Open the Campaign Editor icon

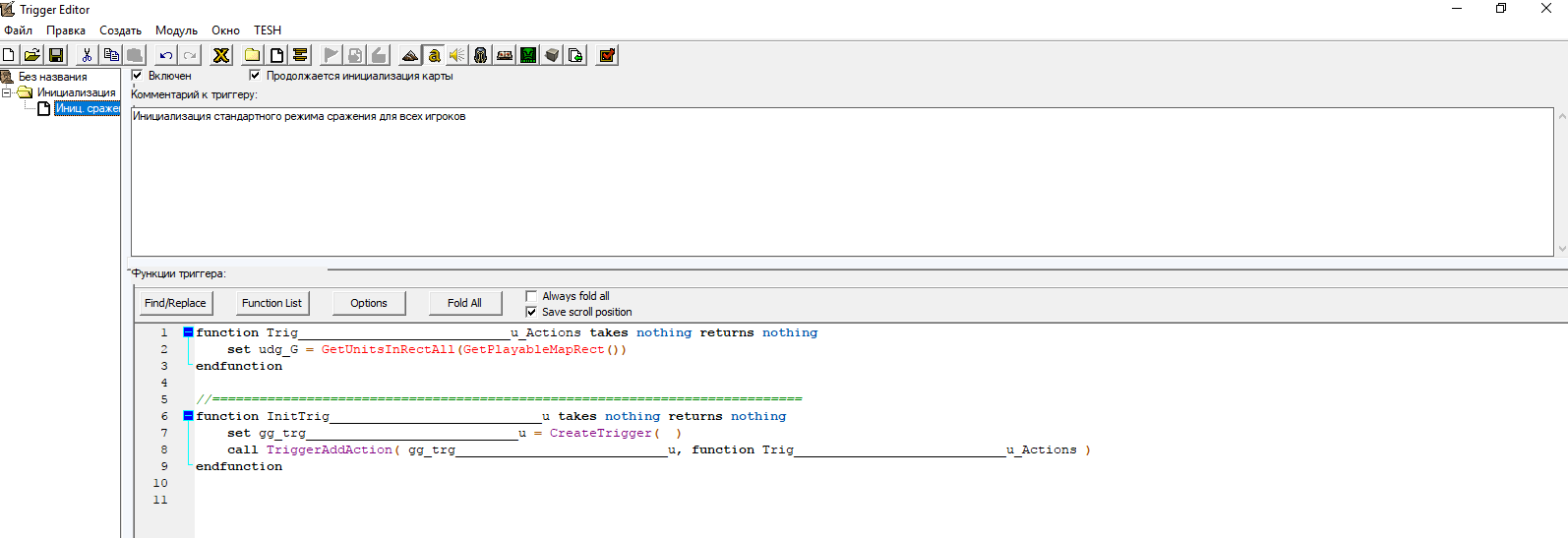coord(505,55)
